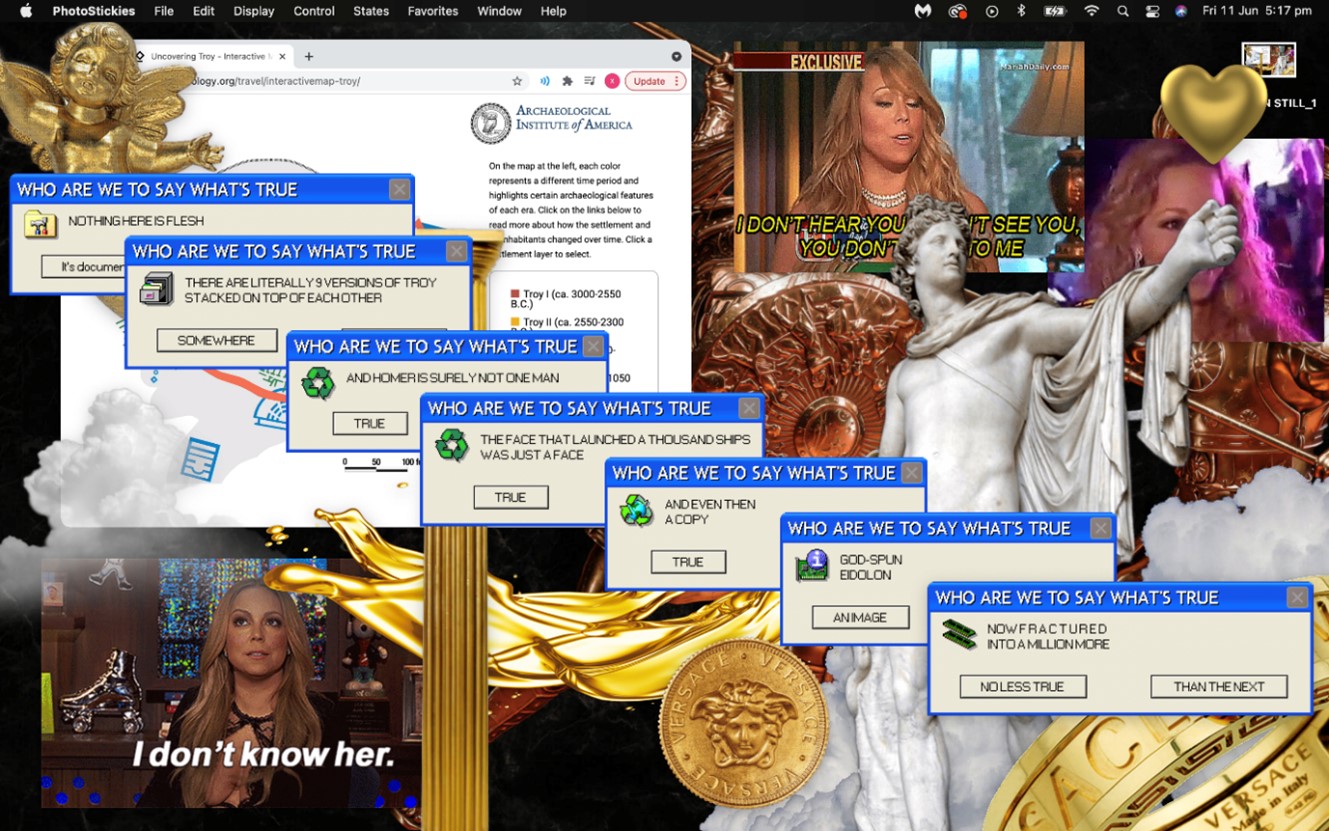This screenshot has width=1329, height=831.
Task: Click memory chip icon in FRACTURED dialog
Action: tap(959, 634)
